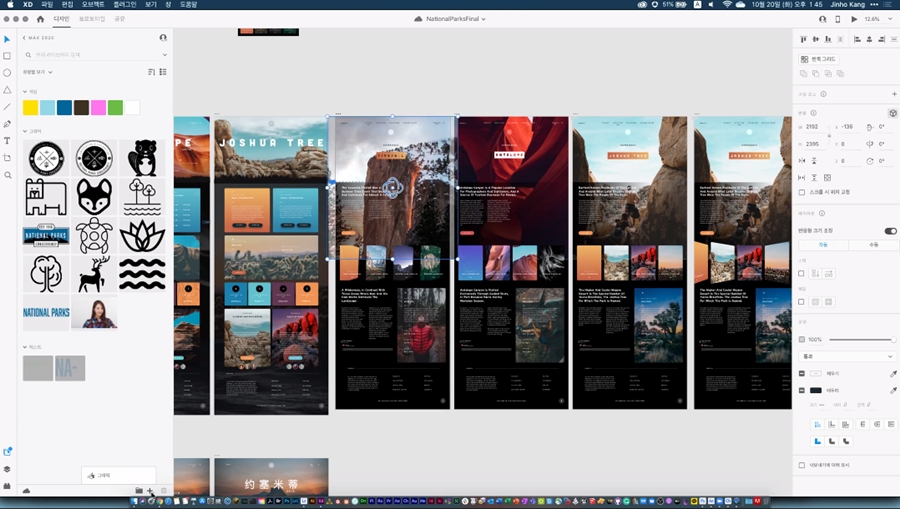Collapse the text styles section
This screenshot has height=509, width=900.
tap(25, 347)
